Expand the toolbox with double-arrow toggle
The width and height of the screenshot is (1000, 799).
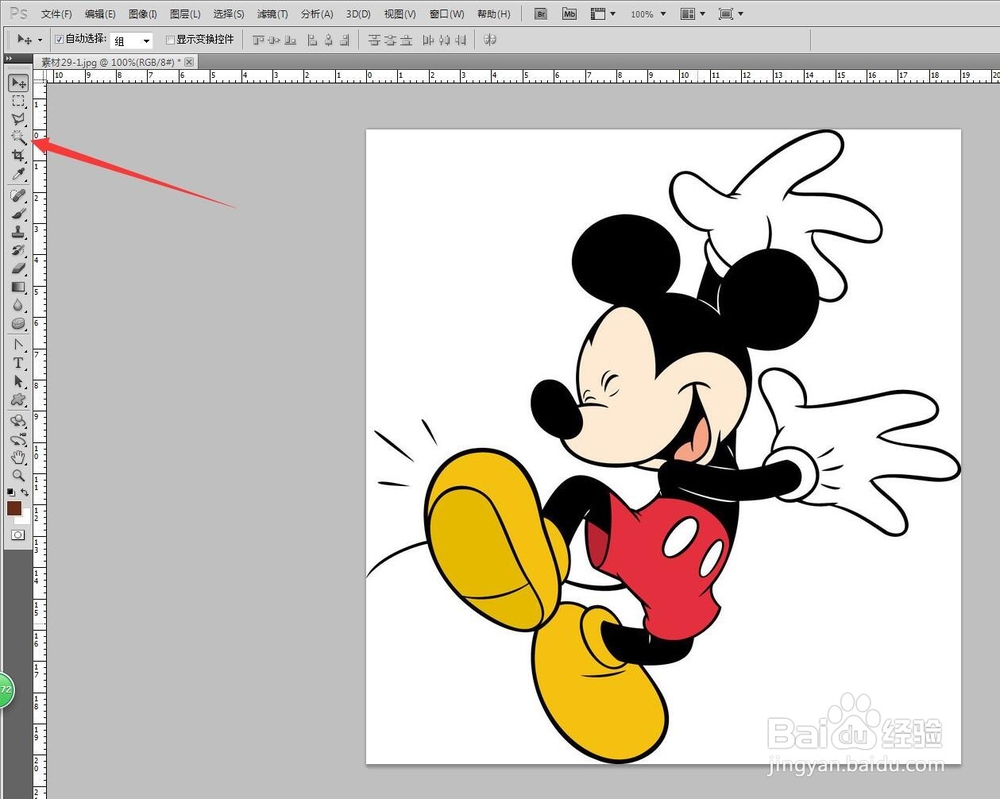pos(8,59)
